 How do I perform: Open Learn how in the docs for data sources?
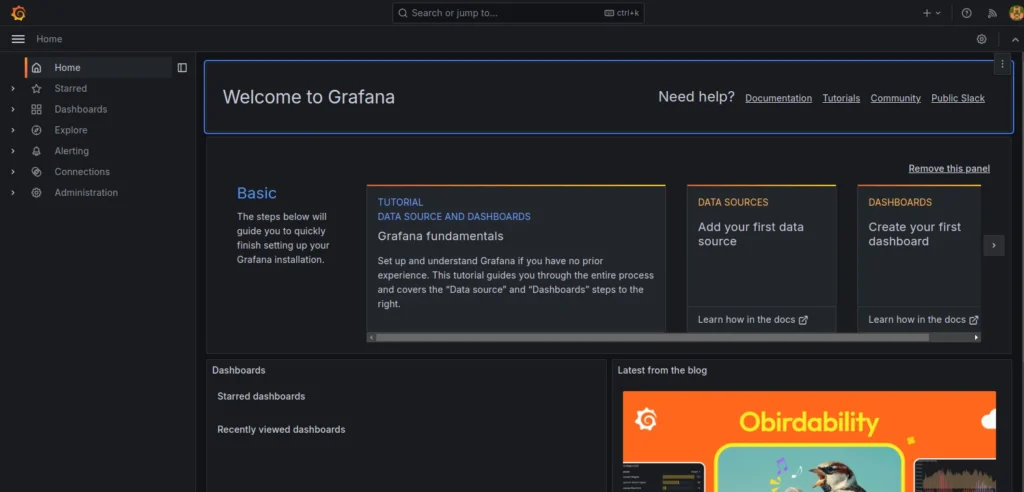(752, 320)
